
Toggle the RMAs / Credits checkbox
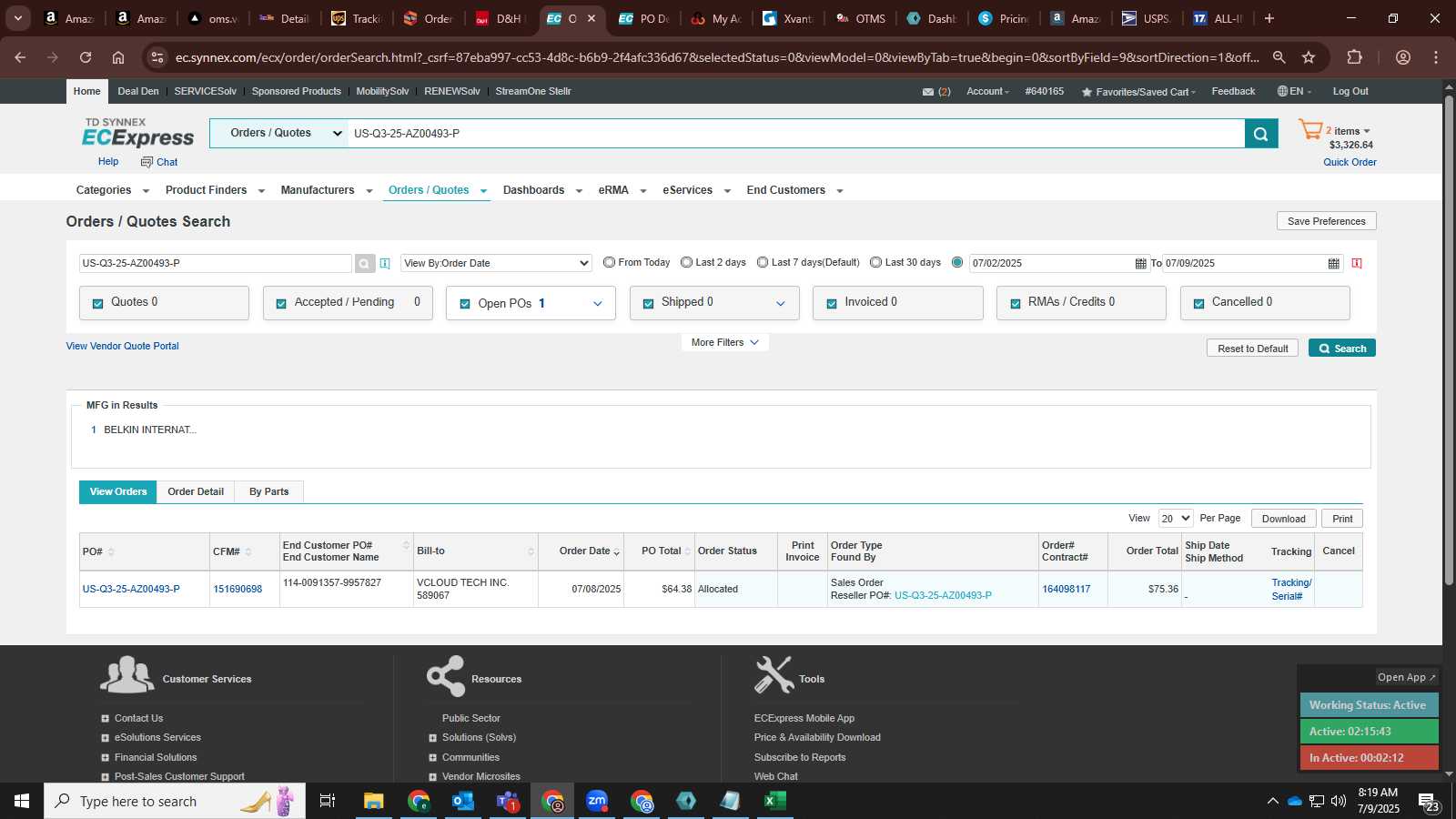[x=1016, y=304]
